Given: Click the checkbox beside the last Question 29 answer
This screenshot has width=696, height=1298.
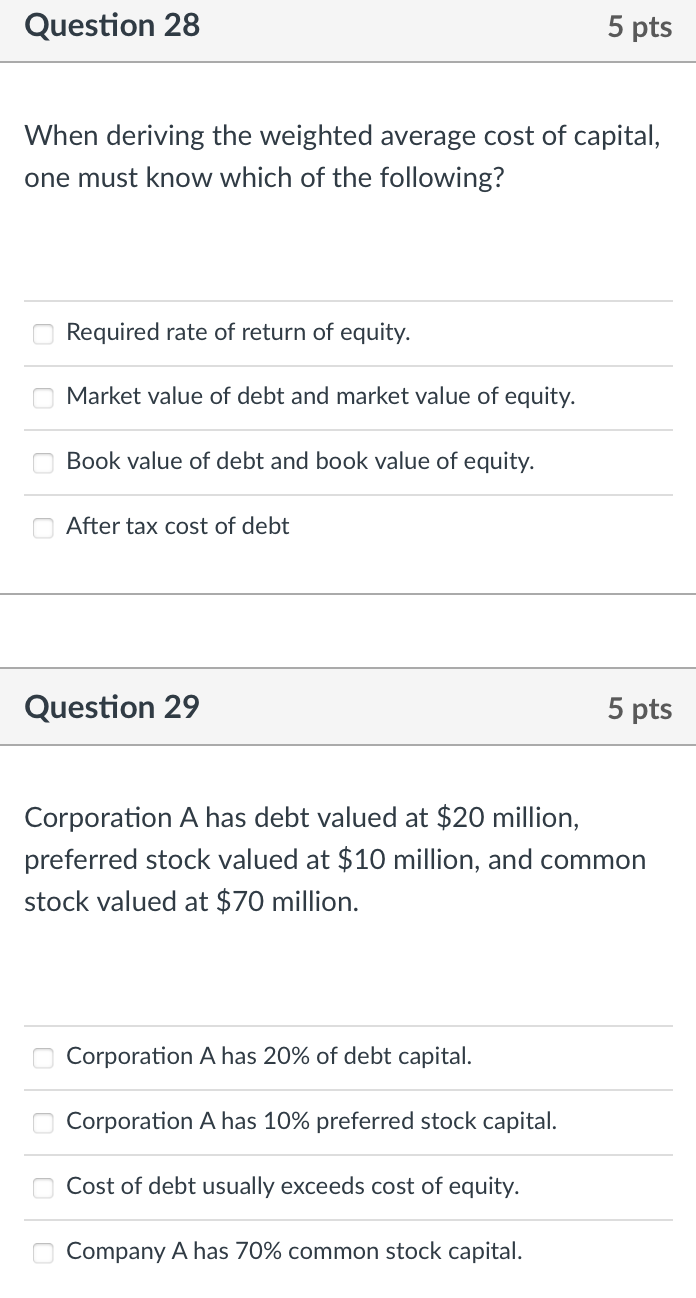Looking at the screenshot, I should pos(43,1252).
